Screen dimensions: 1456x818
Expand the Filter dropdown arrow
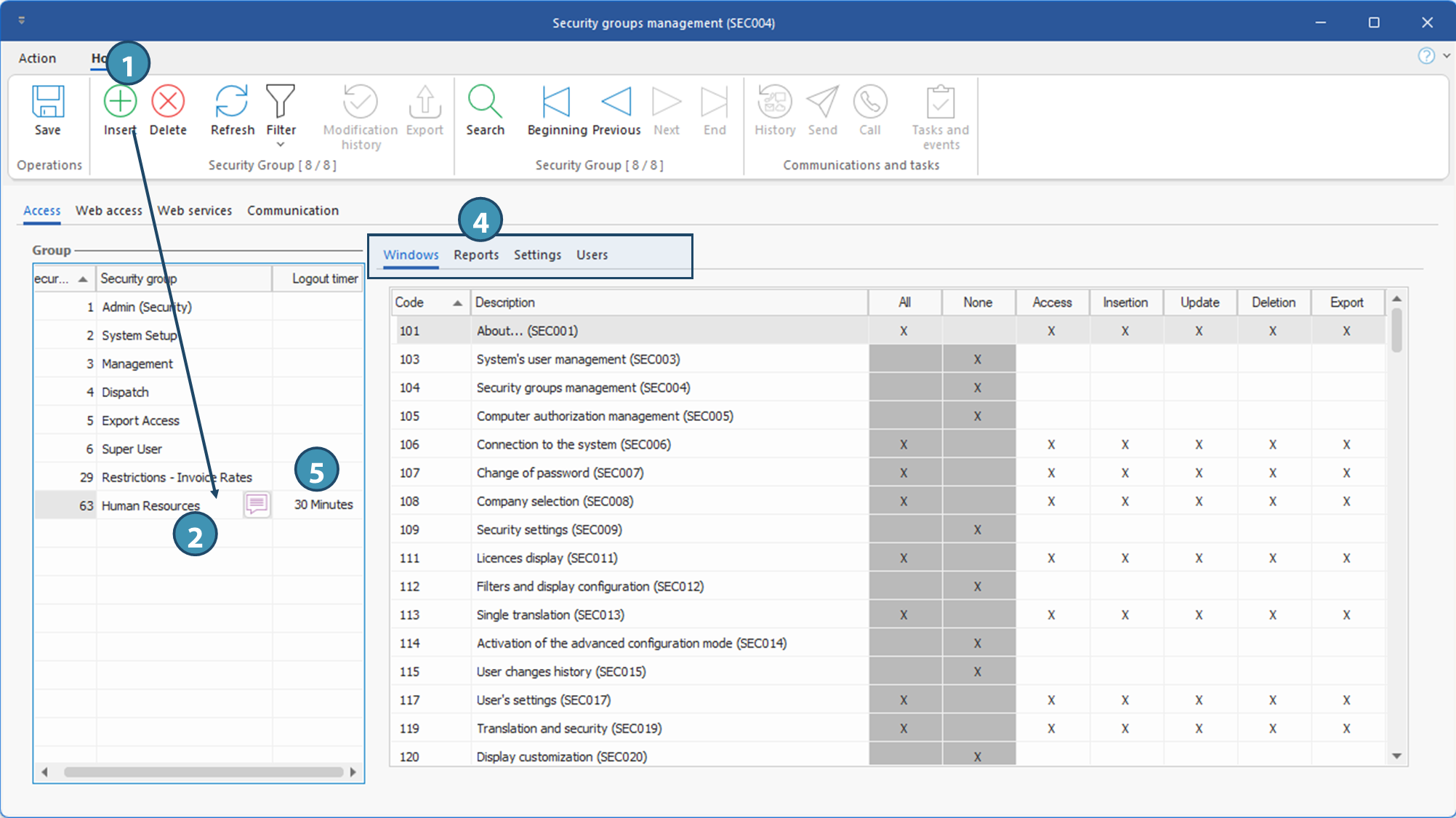coord(281,145)
